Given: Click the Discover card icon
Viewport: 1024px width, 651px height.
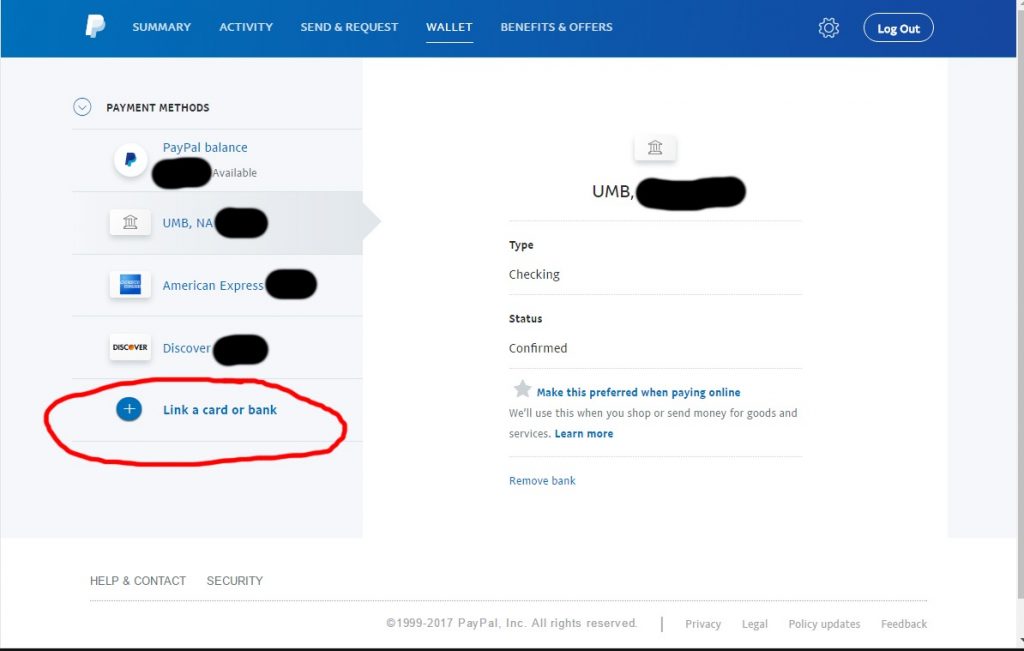Looking at the screenshot, I should coord(130,347).
